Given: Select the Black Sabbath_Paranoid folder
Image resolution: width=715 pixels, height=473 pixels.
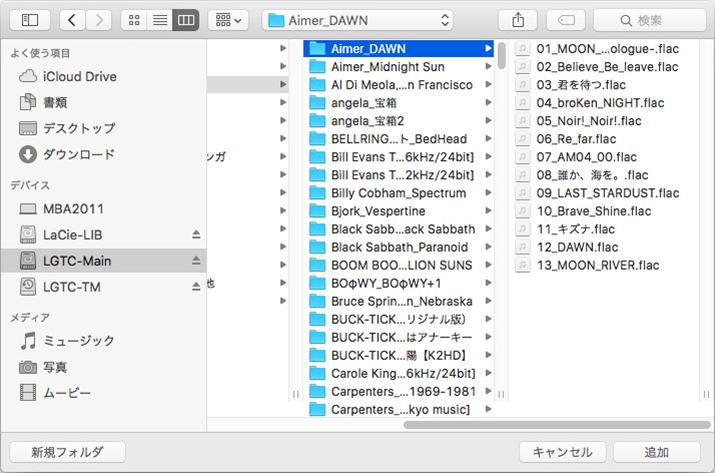Looking at the screenshot, I should 399,247.
